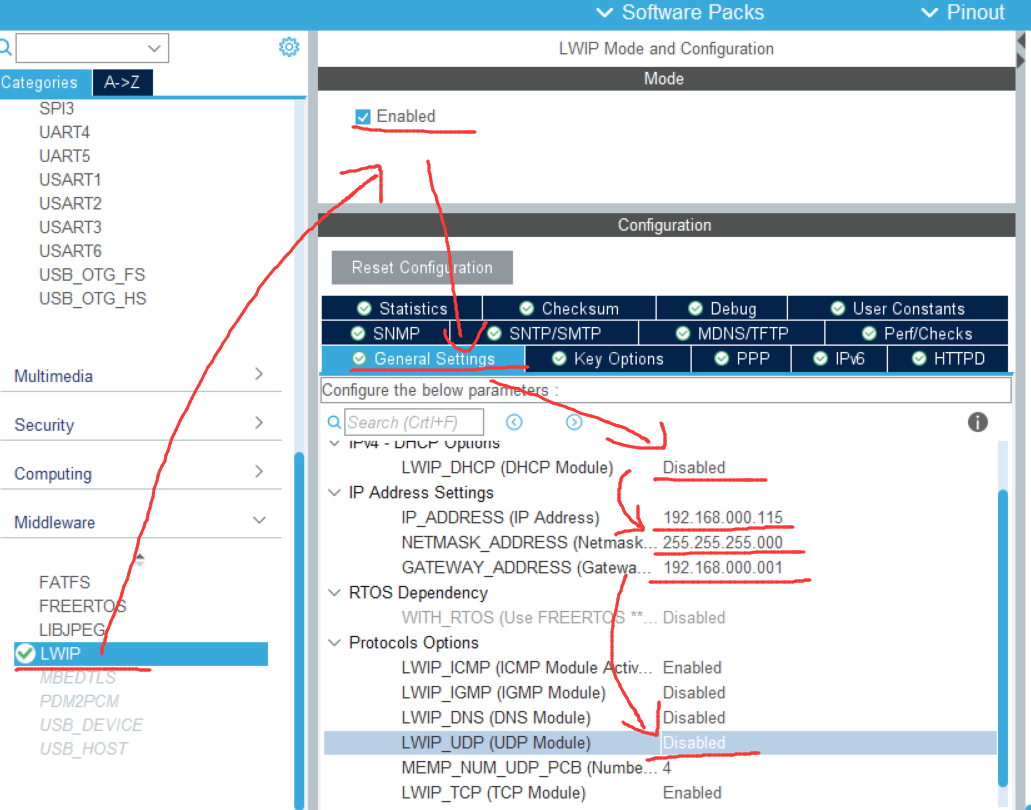The width and height of the screenshot is (1031, 810).
Task: Open the SNTP/SMTP tab
Action: pyautogui.click(x=544, y=333)
